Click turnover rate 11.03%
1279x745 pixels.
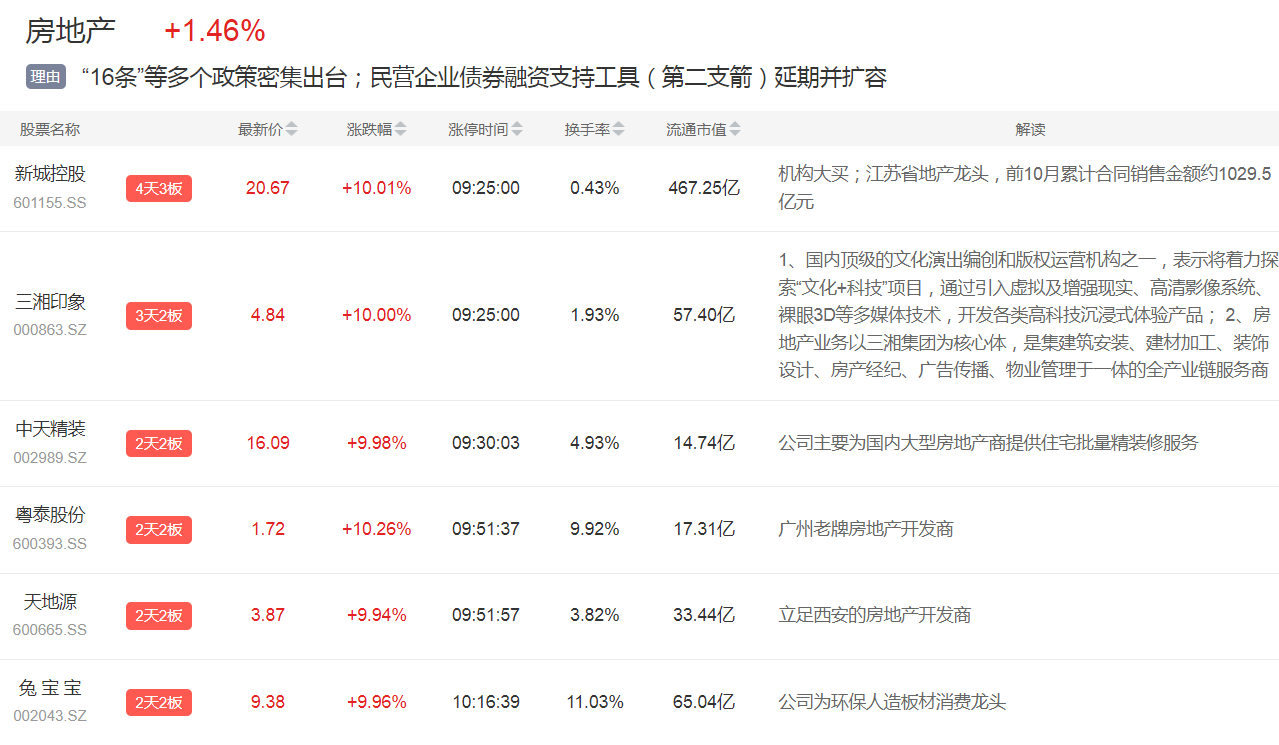point(595,702)
